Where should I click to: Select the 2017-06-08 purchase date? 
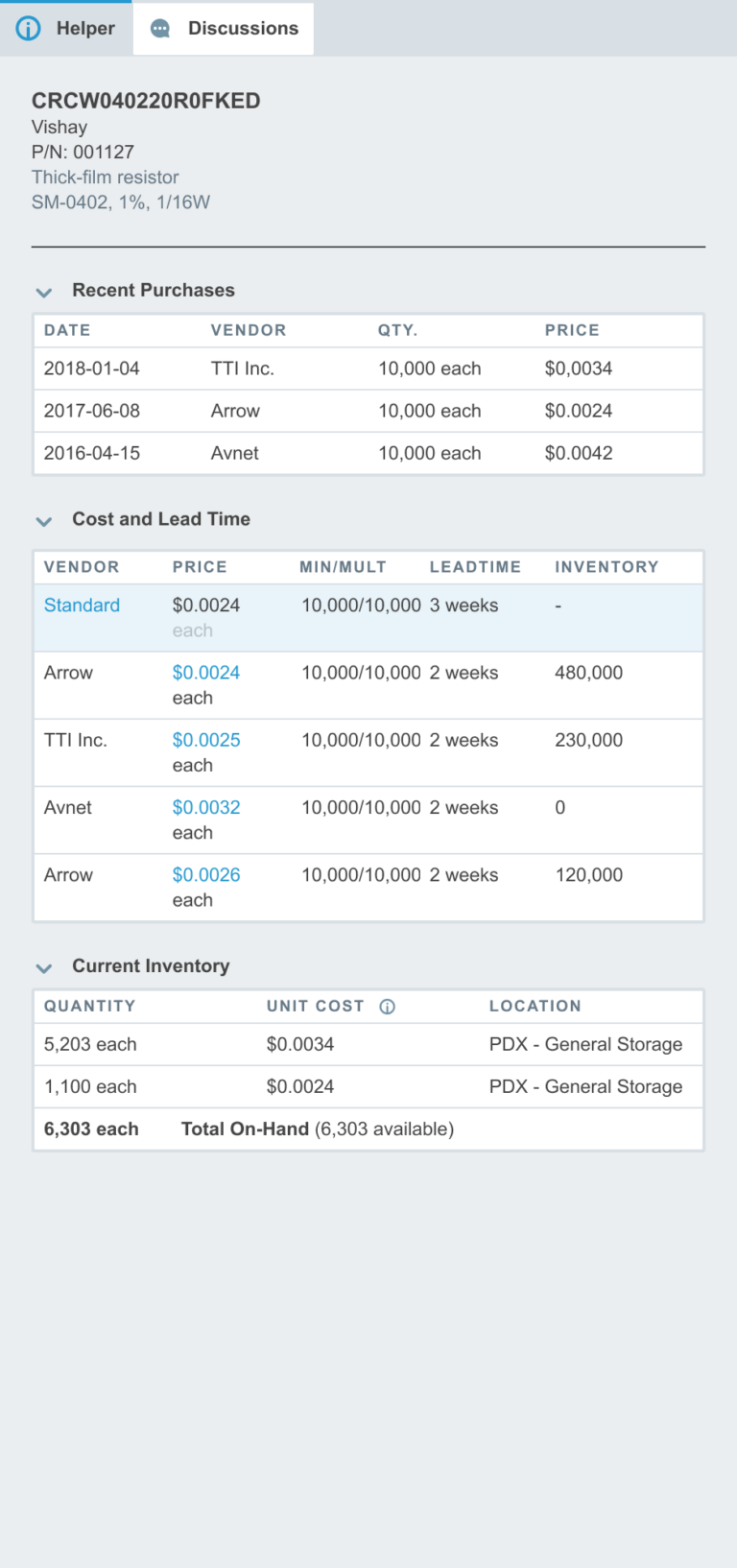click(x=92, y=411)
